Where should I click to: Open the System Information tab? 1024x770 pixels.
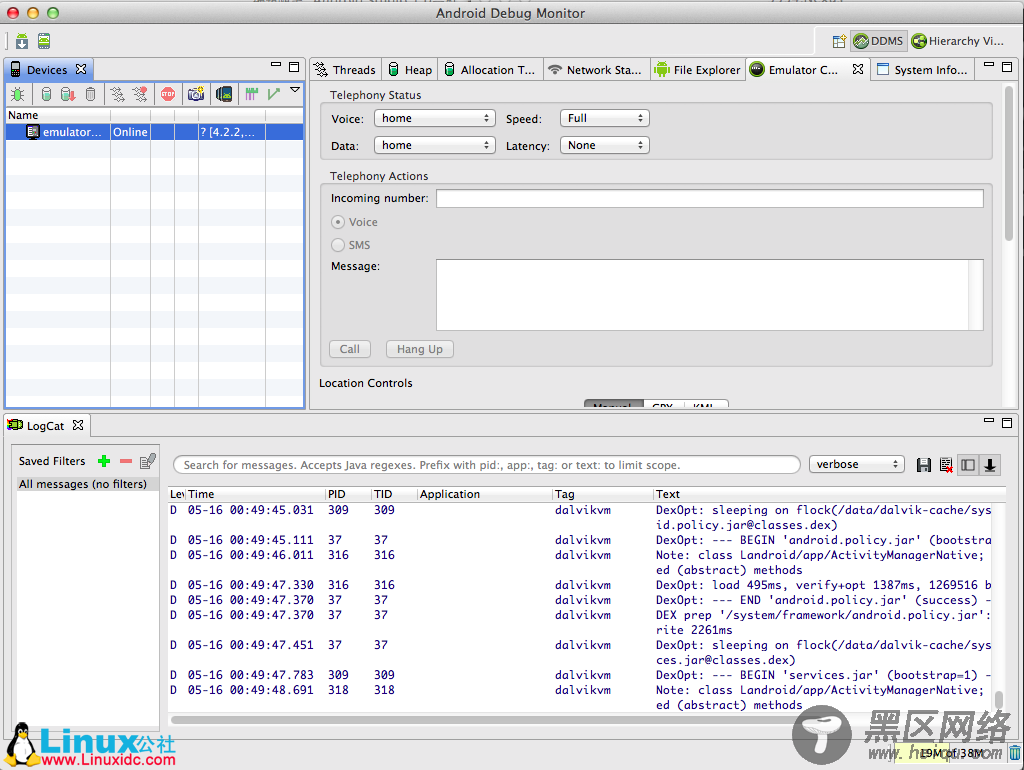923,70
